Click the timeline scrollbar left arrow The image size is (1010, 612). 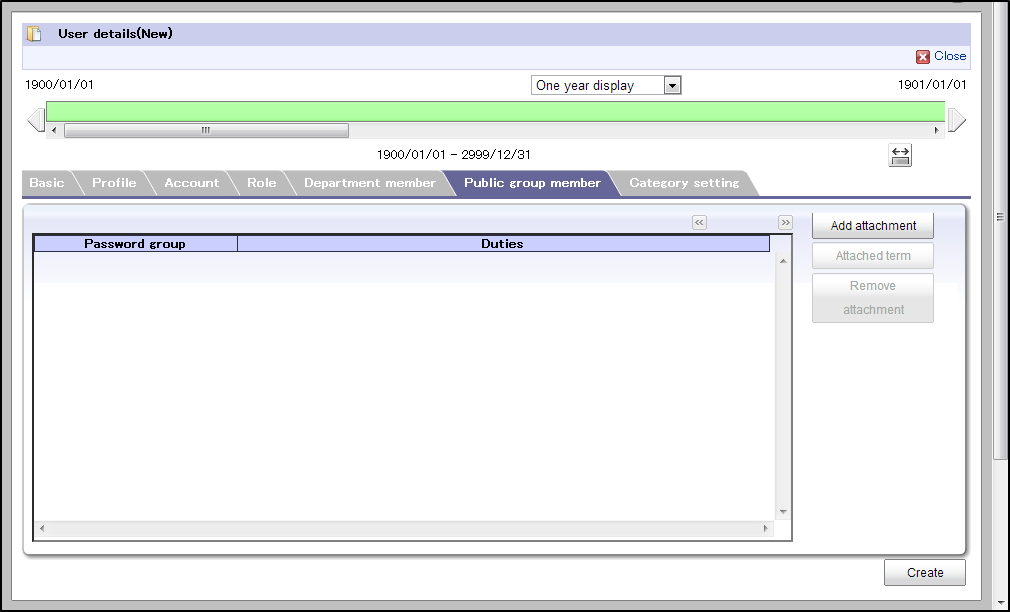54,130
